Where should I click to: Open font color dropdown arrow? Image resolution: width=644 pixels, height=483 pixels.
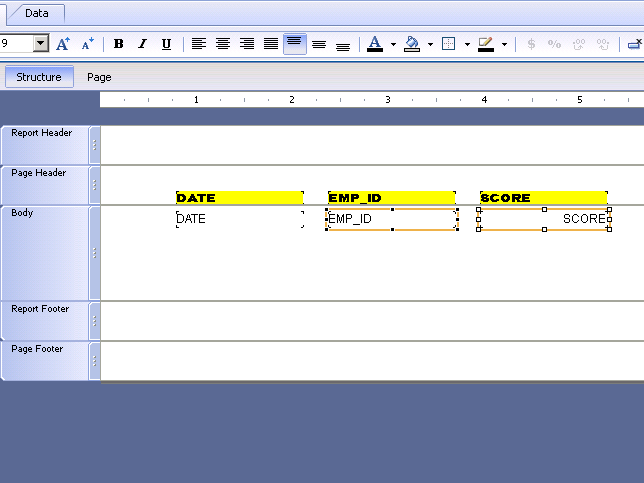(393, 44)
